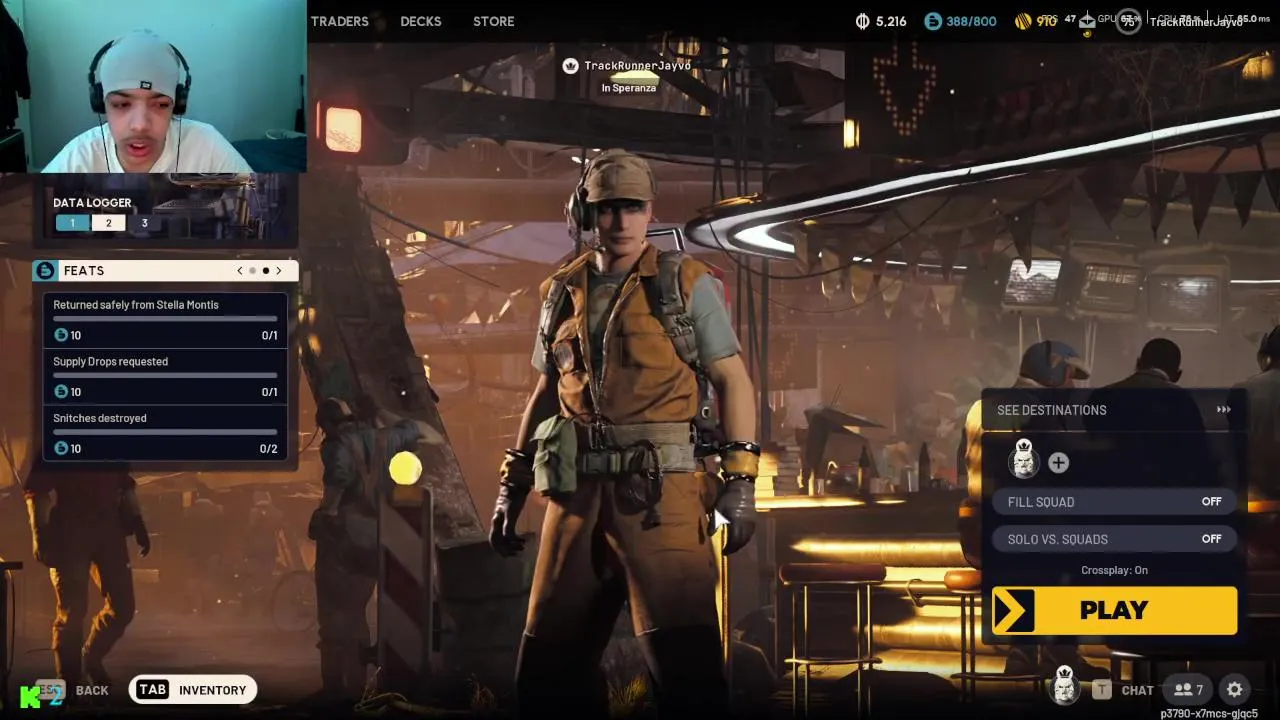
Task: Click 'In Speranza' status text
Action: 629,88
